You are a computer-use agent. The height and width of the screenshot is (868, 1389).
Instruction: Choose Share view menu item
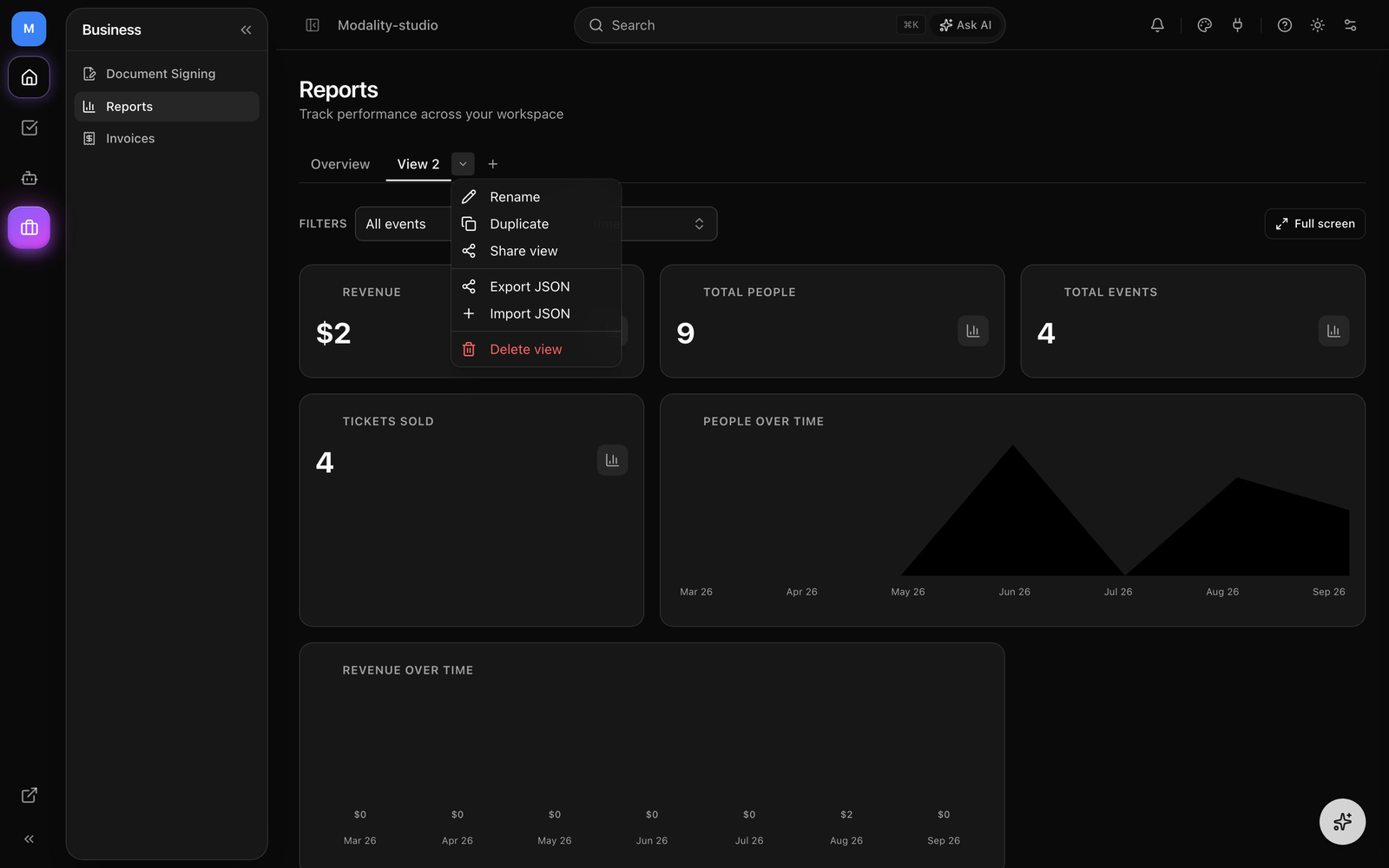[x=536, y=251]
